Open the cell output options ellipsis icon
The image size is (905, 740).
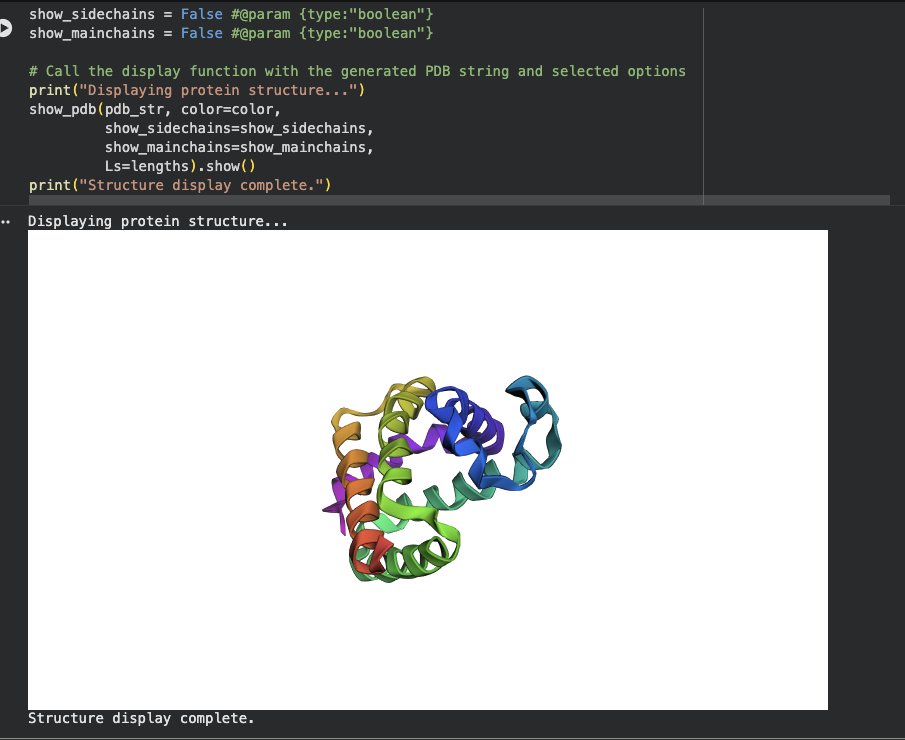tap(6, 222)
